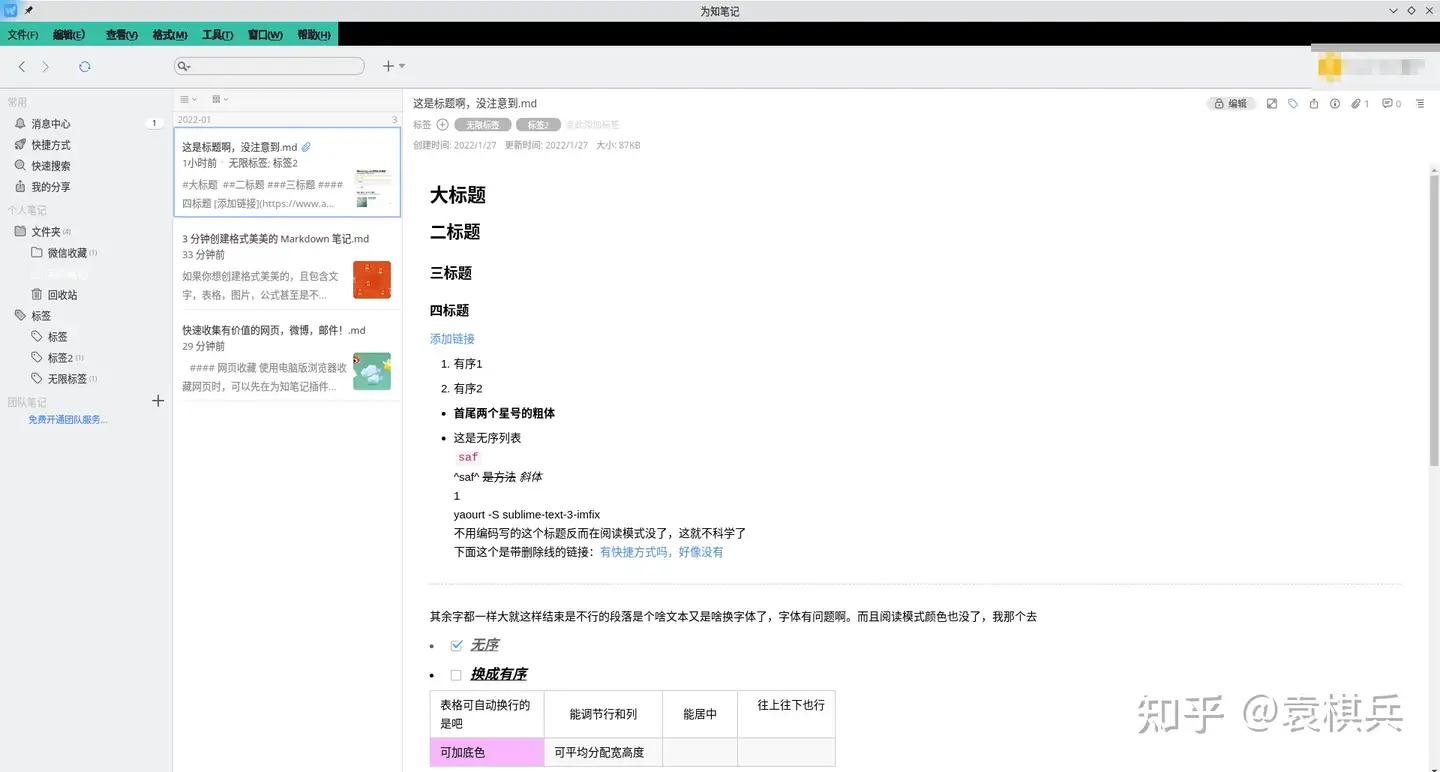Open the 工具(T) menu
Screen dimensions: 1440x772
pos(218,35)
